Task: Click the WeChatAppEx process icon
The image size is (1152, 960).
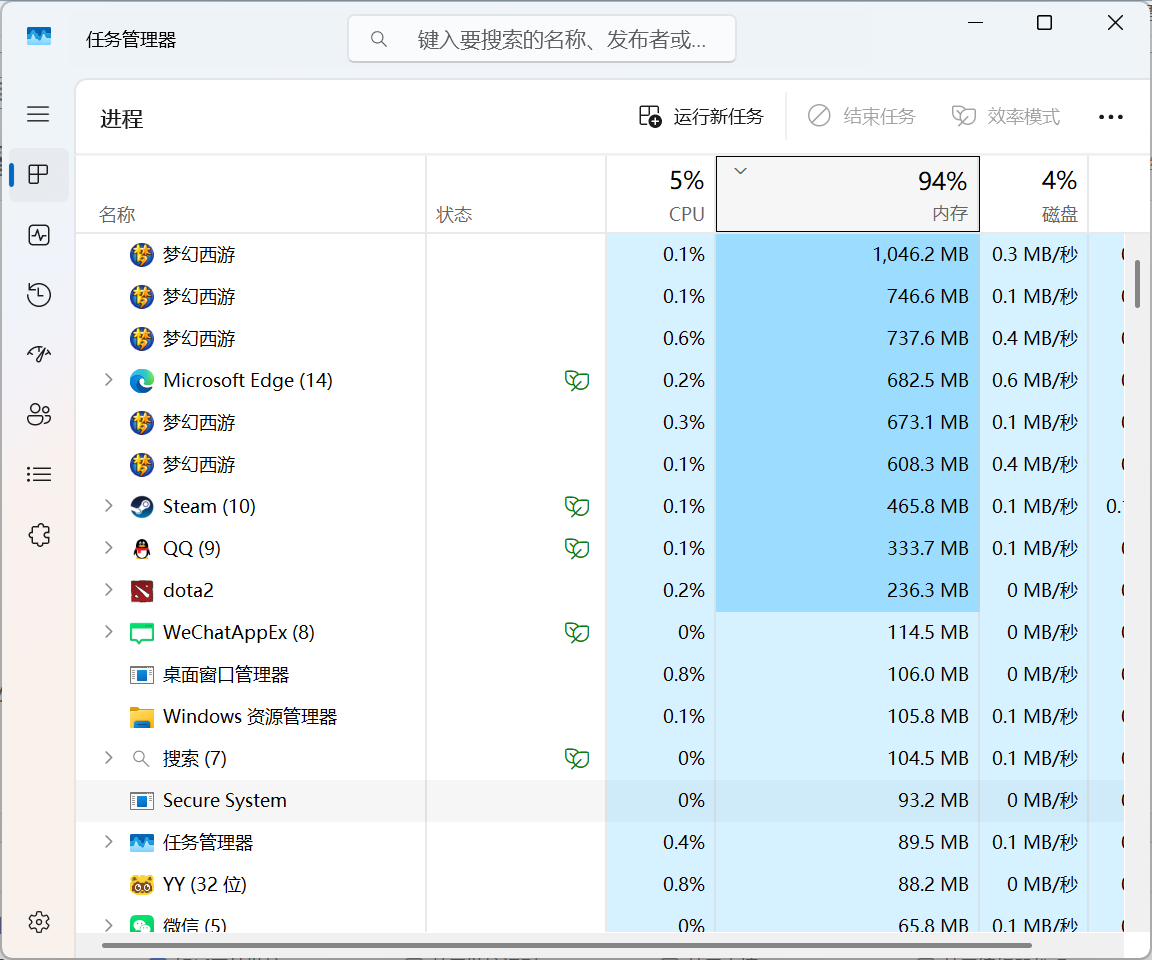Action: 142,632
